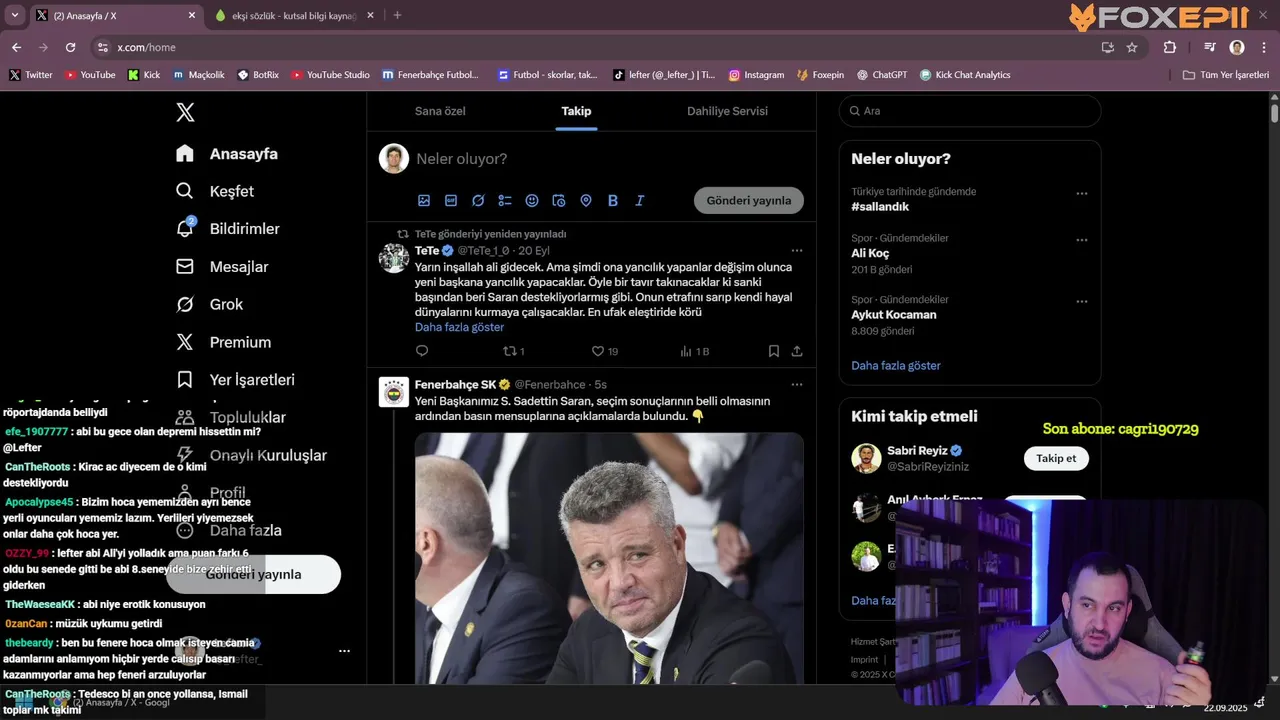The width and height of the screenshot is (1280, 720).
Task: Open Chrome extensions menu
Action: pyautogui.click(x=1169, y=47)
